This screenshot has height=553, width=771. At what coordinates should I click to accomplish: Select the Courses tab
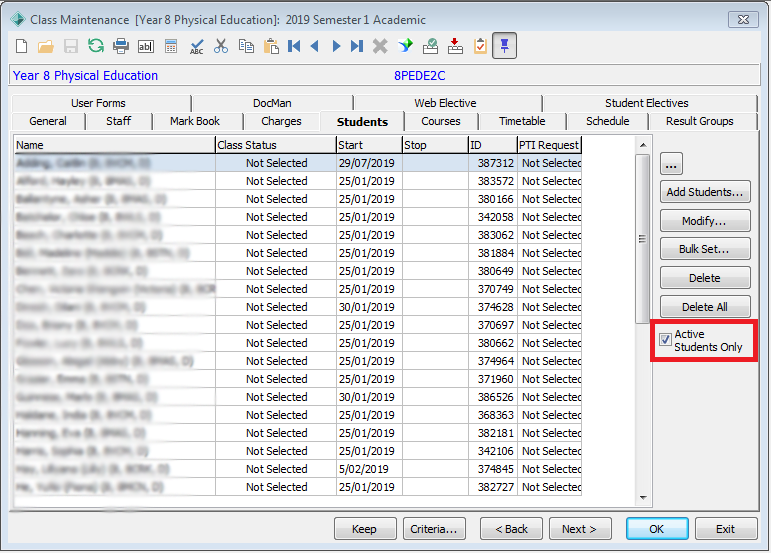(x=441, y=121)
